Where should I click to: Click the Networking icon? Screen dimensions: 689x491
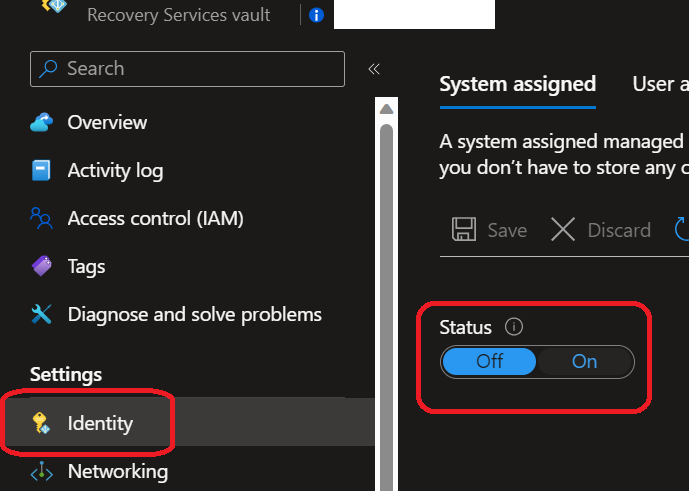coord(41,471)
